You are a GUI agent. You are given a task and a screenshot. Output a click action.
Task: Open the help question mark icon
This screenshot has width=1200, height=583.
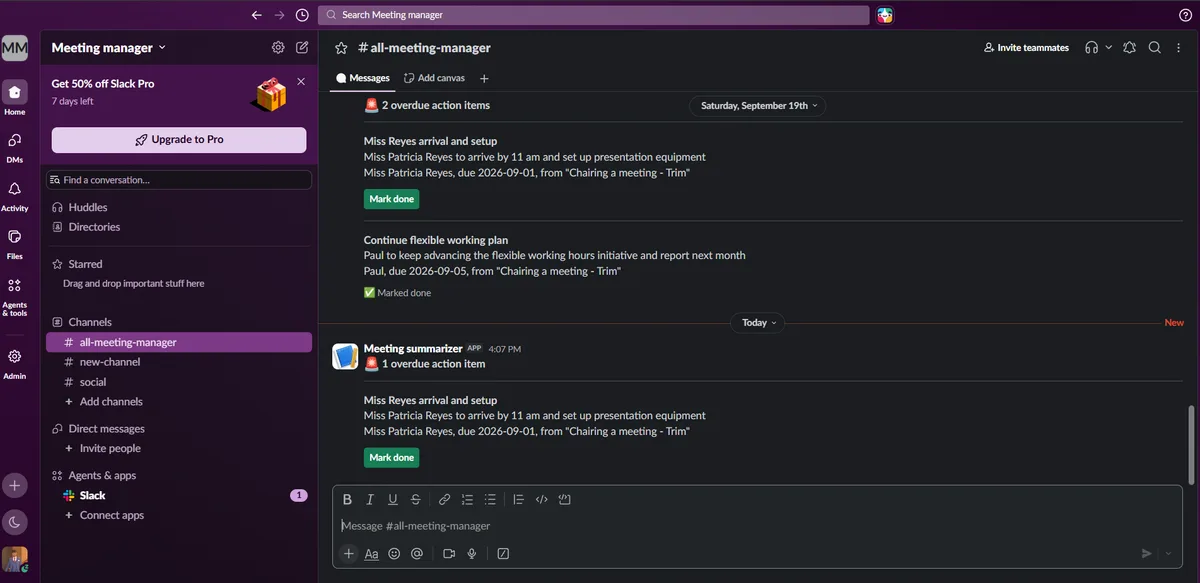click(1185, 15)
